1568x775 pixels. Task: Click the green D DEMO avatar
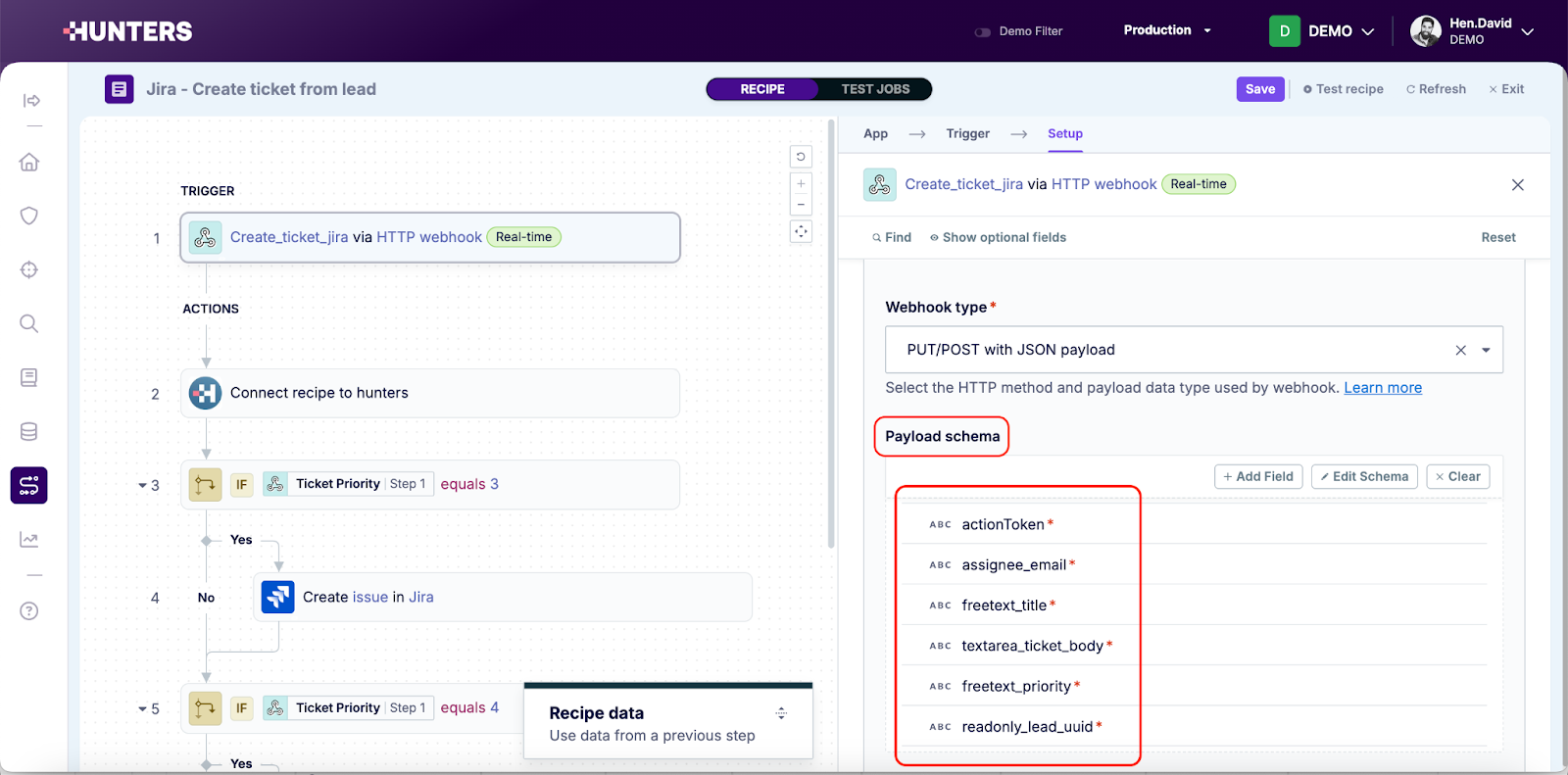point(1285,31)
